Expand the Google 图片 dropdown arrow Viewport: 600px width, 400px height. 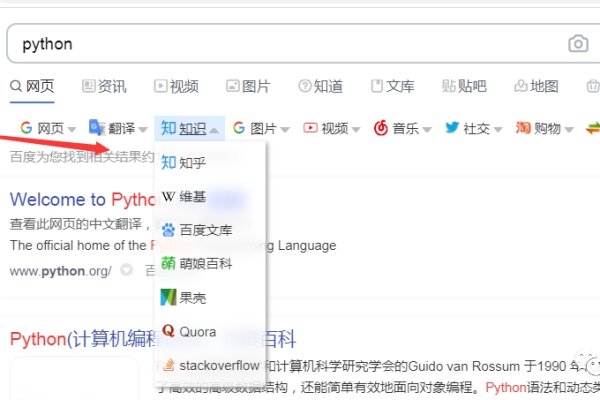(285, 130)
